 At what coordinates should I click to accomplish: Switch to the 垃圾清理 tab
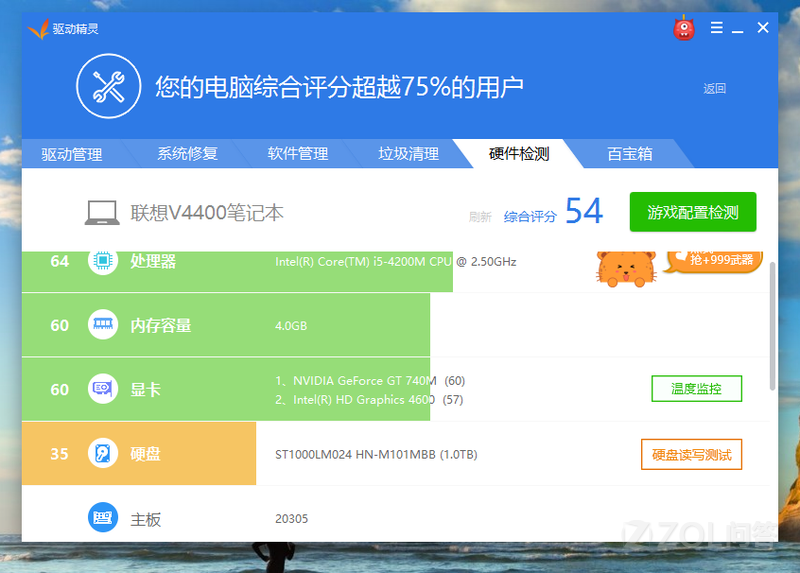[x=409, y=154]
